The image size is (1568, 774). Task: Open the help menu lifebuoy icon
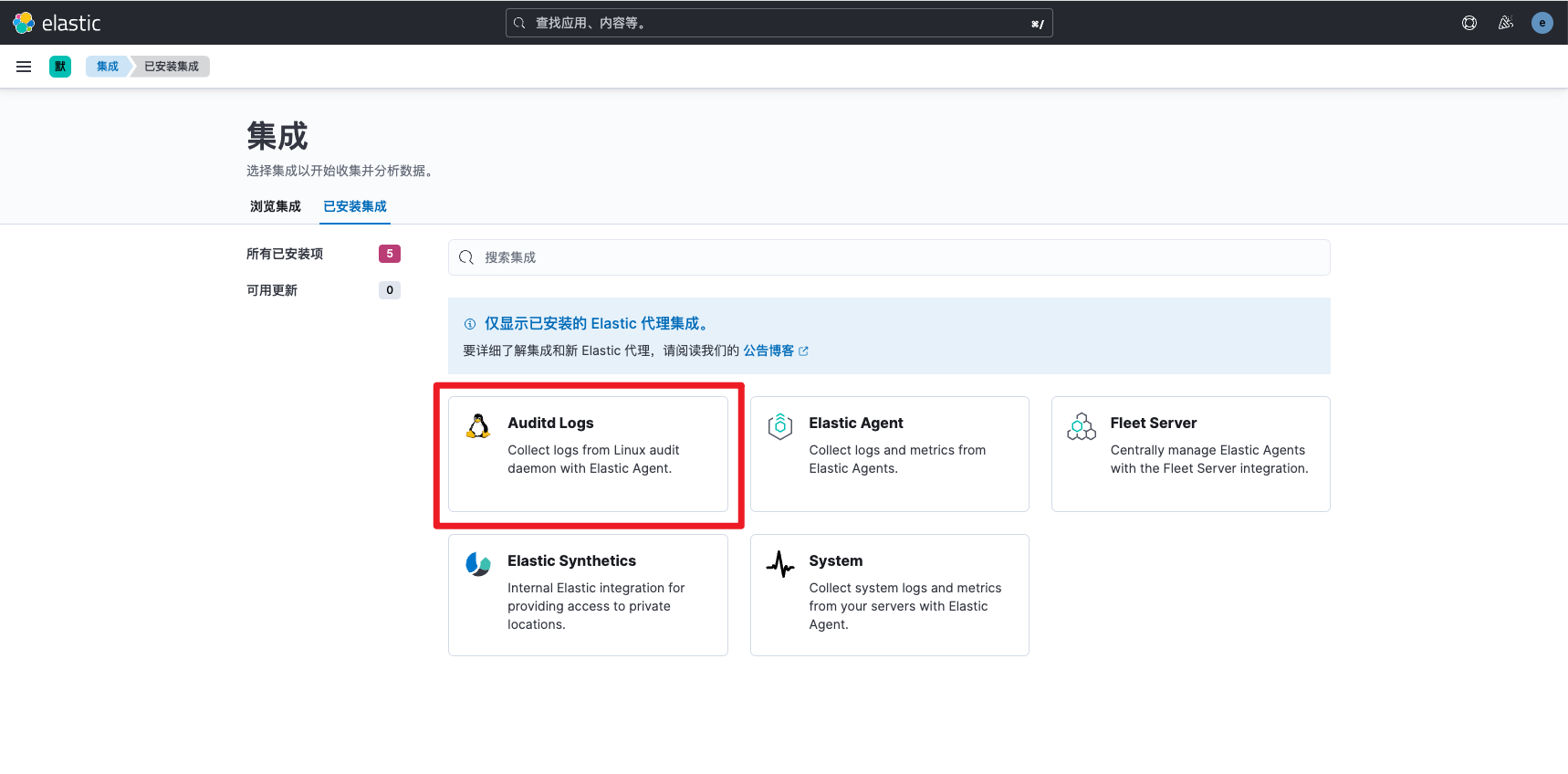coord(1469,23)
